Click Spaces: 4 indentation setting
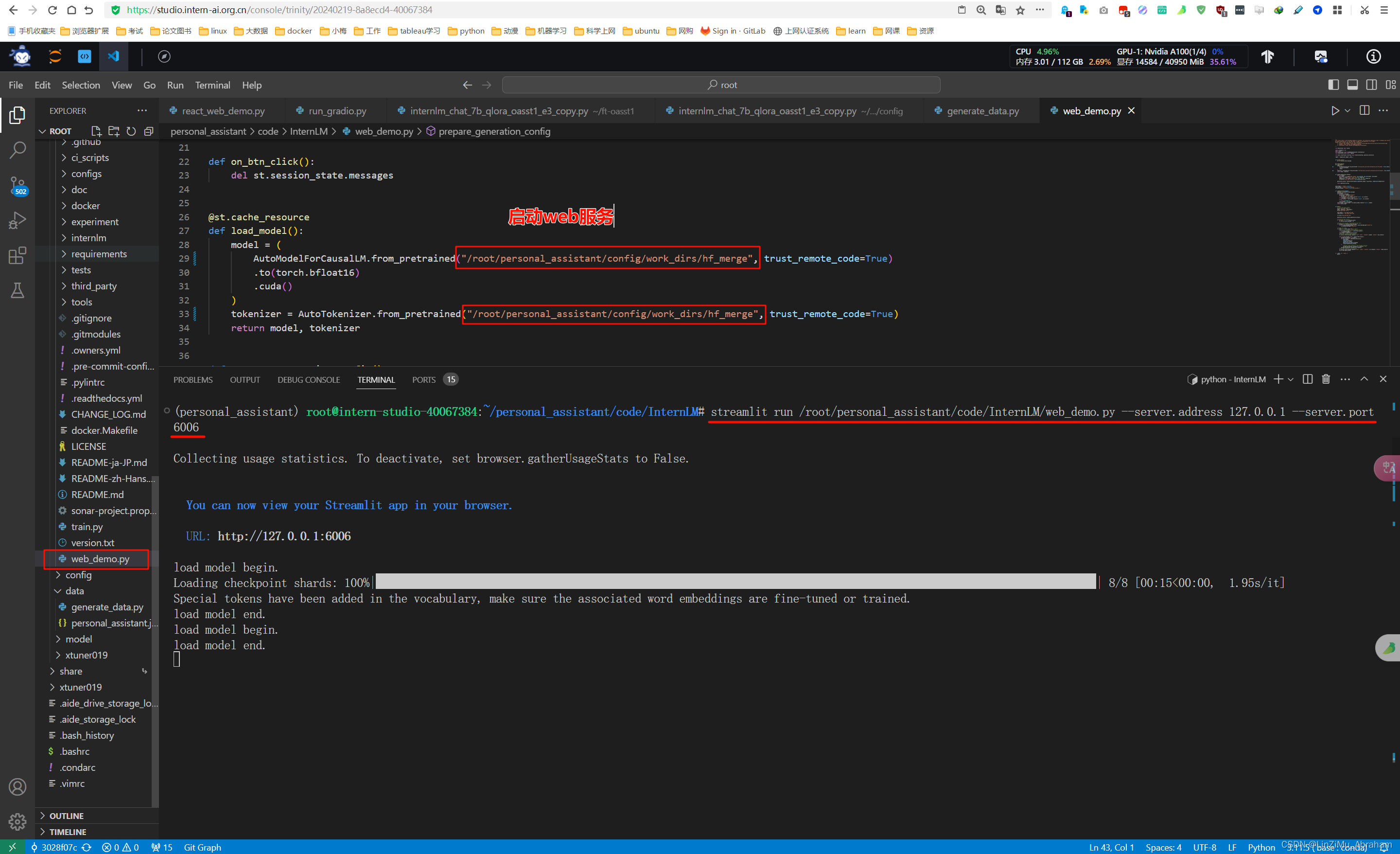The image size is (1400, 854). (x=1163, y=847)
